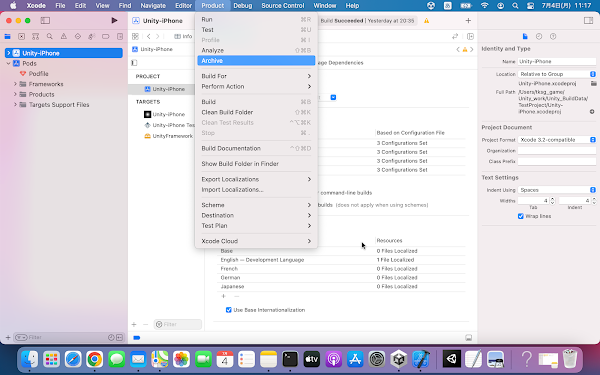Click the yellow warning icon in status bar
The width and height of the screenshot is (600, 375).
click(x=426, y=21)
